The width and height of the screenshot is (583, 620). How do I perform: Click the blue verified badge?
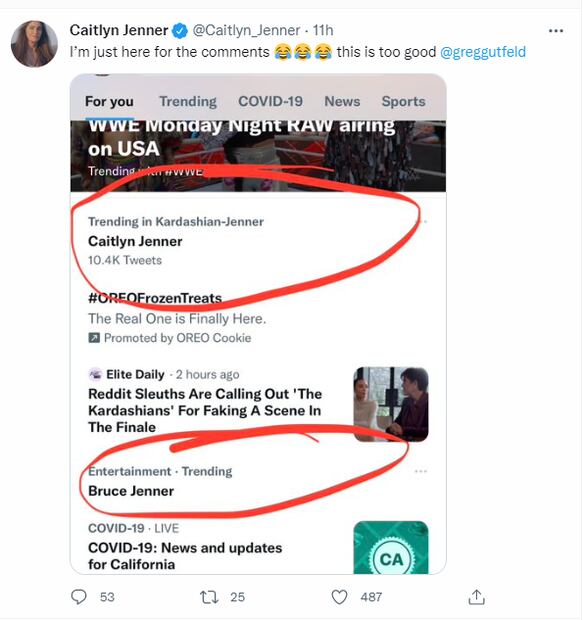pyautogui.click(x=180, y=31)
